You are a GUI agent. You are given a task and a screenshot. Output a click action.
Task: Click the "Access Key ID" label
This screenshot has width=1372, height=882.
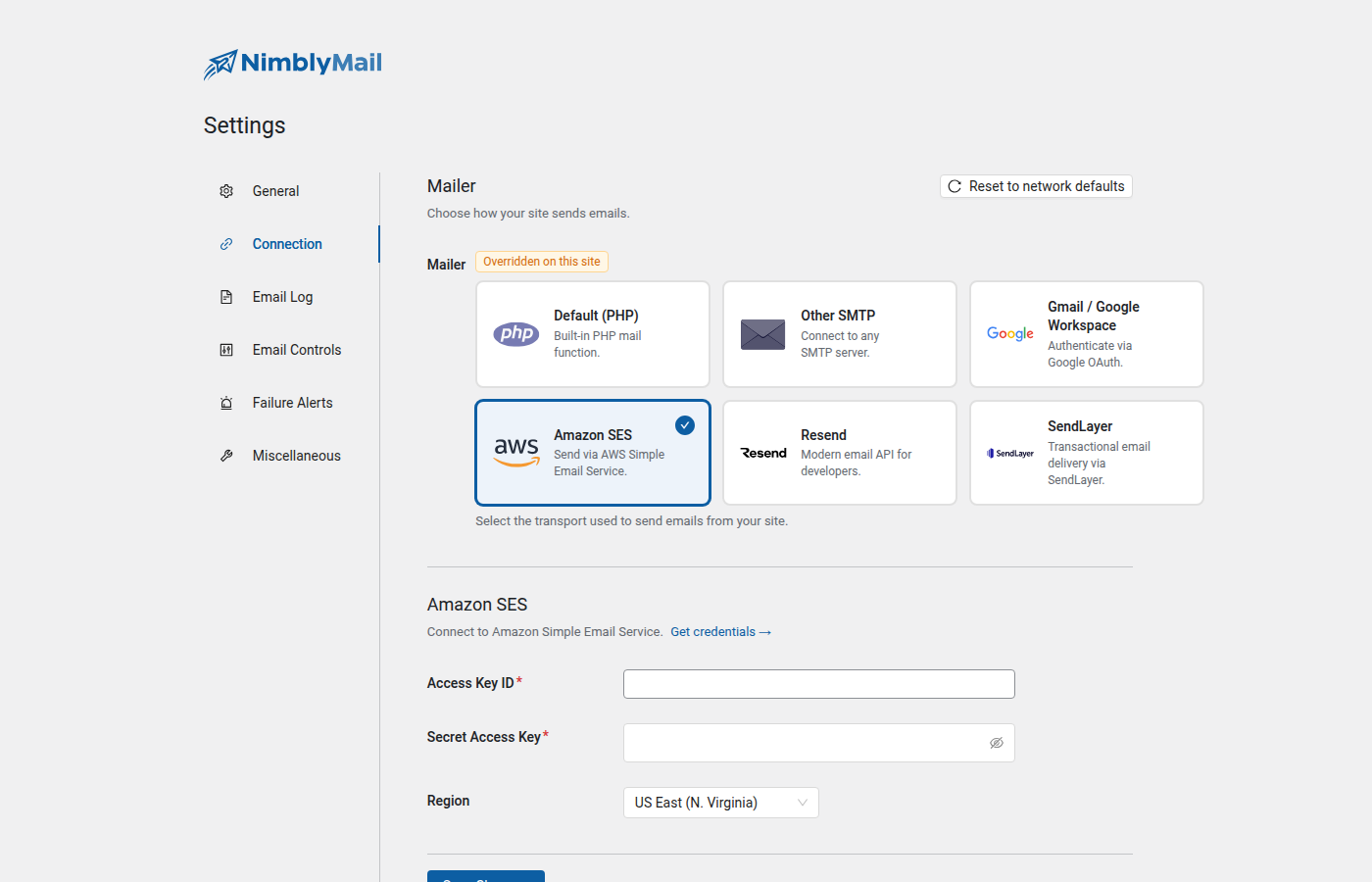pos(470,683)
